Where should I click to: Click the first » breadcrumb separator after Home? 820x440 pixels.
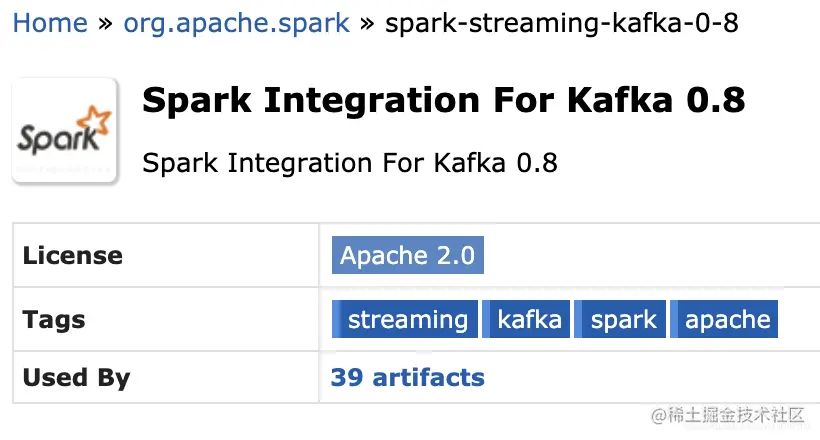pyautogui.click(x=106, y=24)
